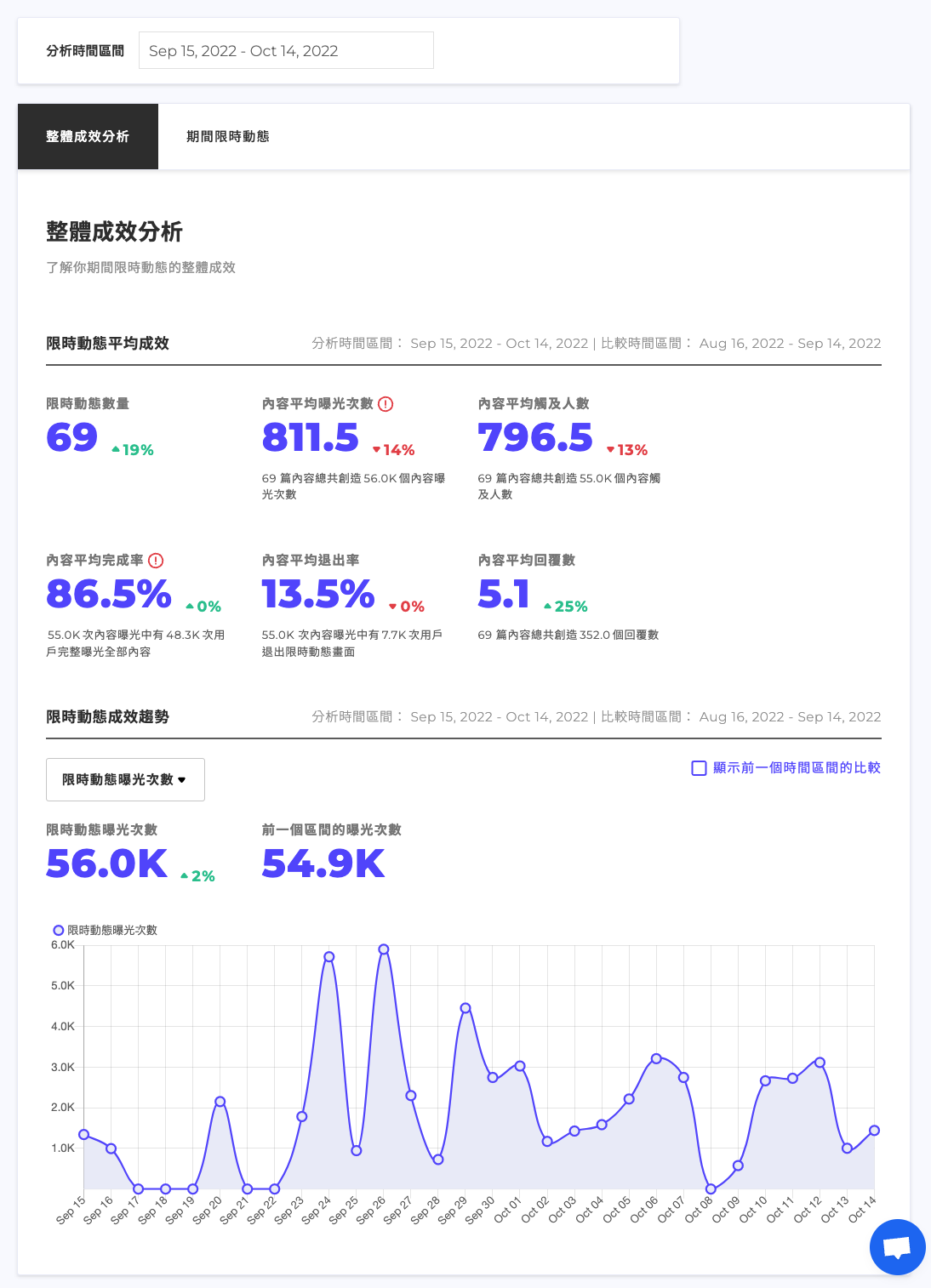Image resolution: width=931 pixels, height=1288 pixels.
Task: Click warning icon beside 內容平均曝光次數
Action: tap(386, 404)
